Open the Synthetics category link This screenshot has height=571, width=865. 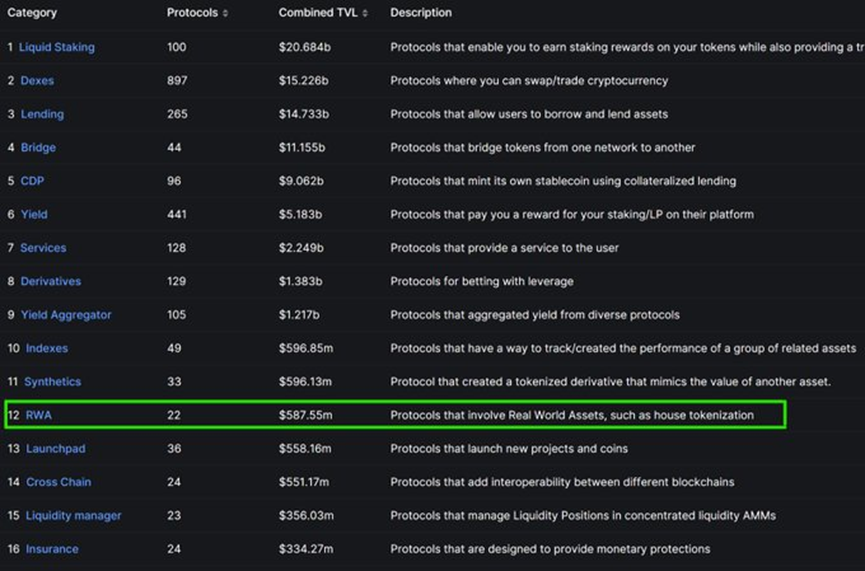click(53, 382)
